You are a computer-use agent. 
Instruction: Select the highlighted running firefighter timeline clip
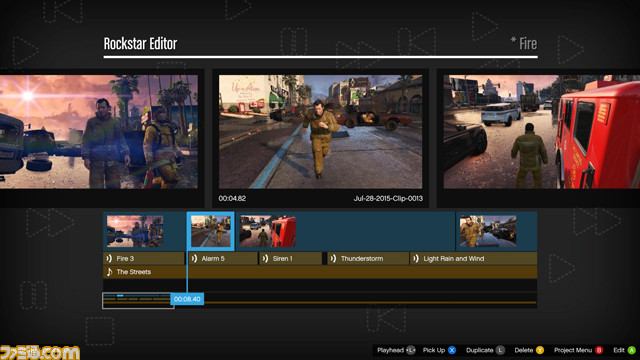tap(211, 231)
